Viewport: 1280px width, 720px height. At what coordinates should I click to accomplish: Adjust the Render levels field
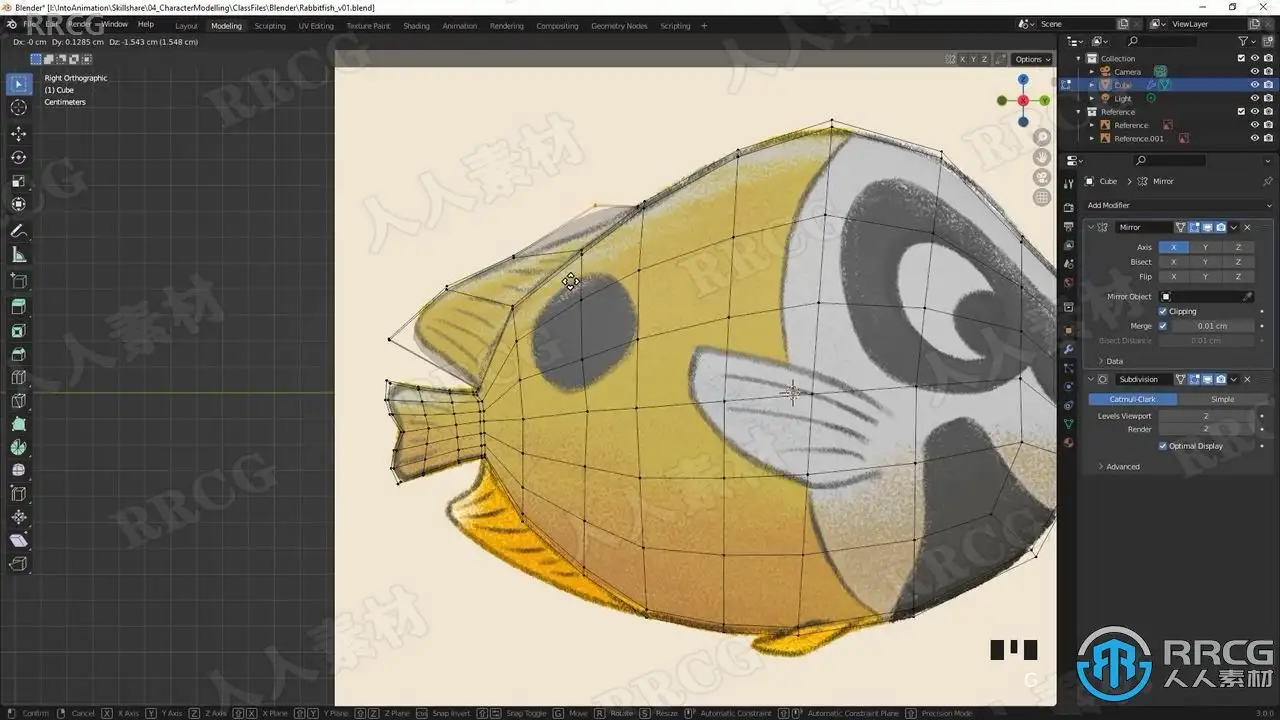click(1205, 429)
